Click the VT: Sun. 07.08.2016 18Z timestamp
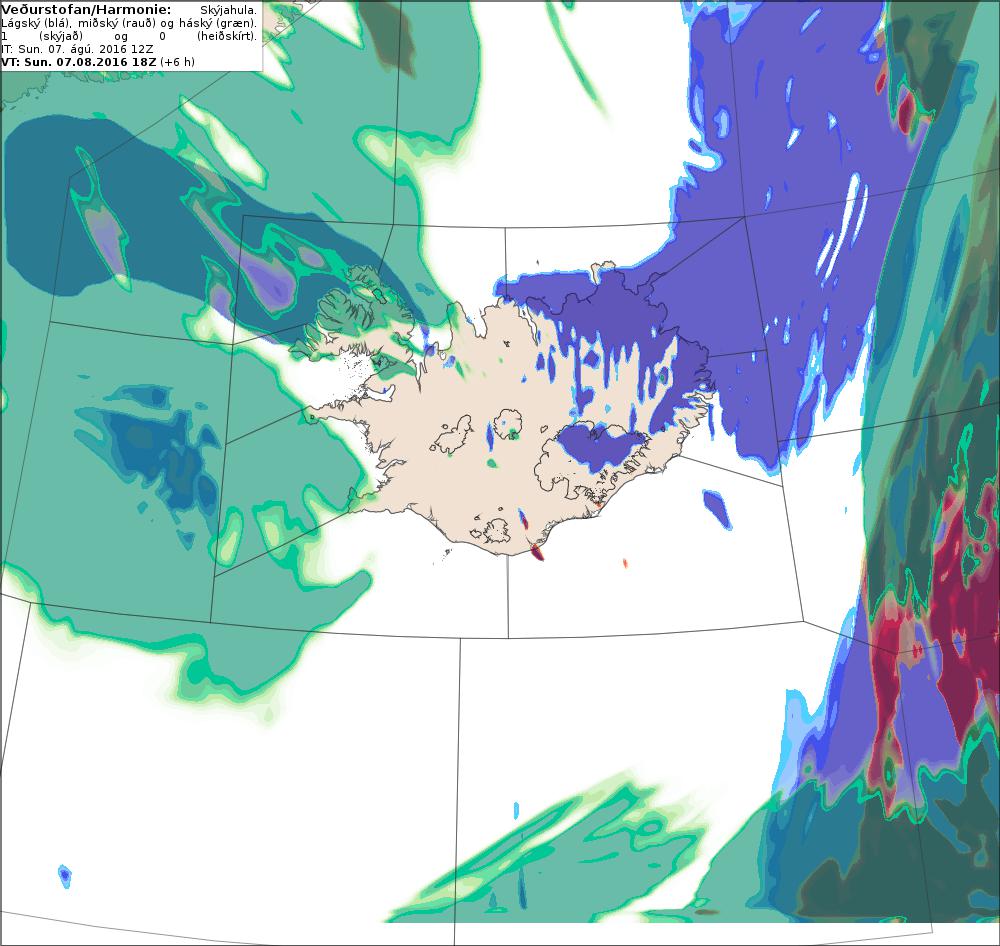The width and height of the screenshot is (1000, 946). click(98, 62)
